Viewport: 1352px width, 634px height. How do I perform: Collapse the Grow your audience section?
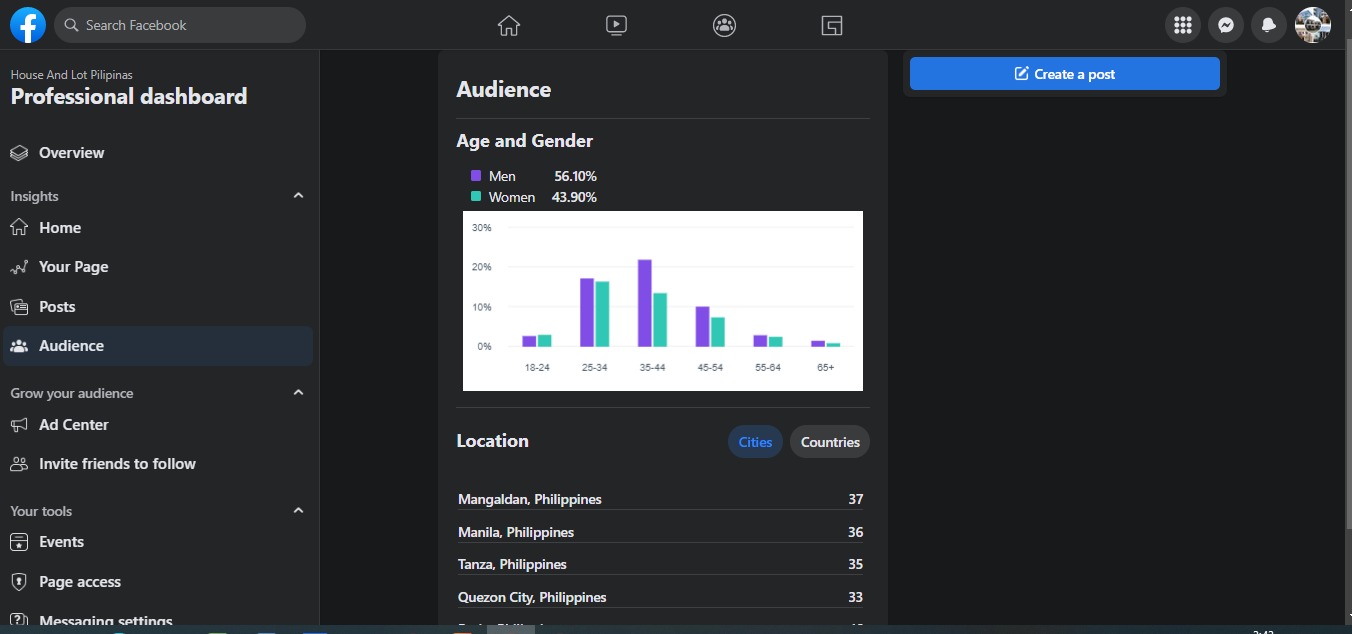(x=298, y=393)
